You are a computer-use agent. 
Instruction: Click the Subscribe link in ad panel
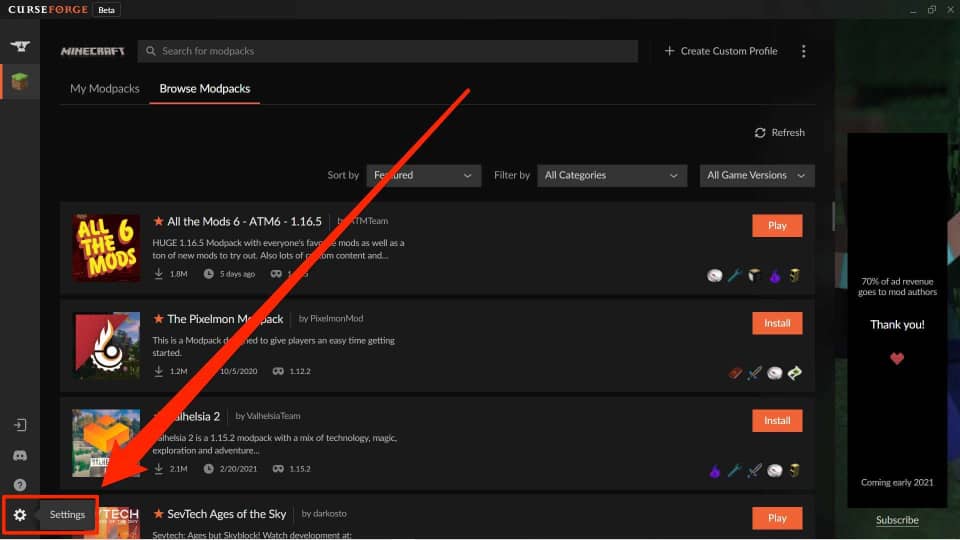(897, 520)
